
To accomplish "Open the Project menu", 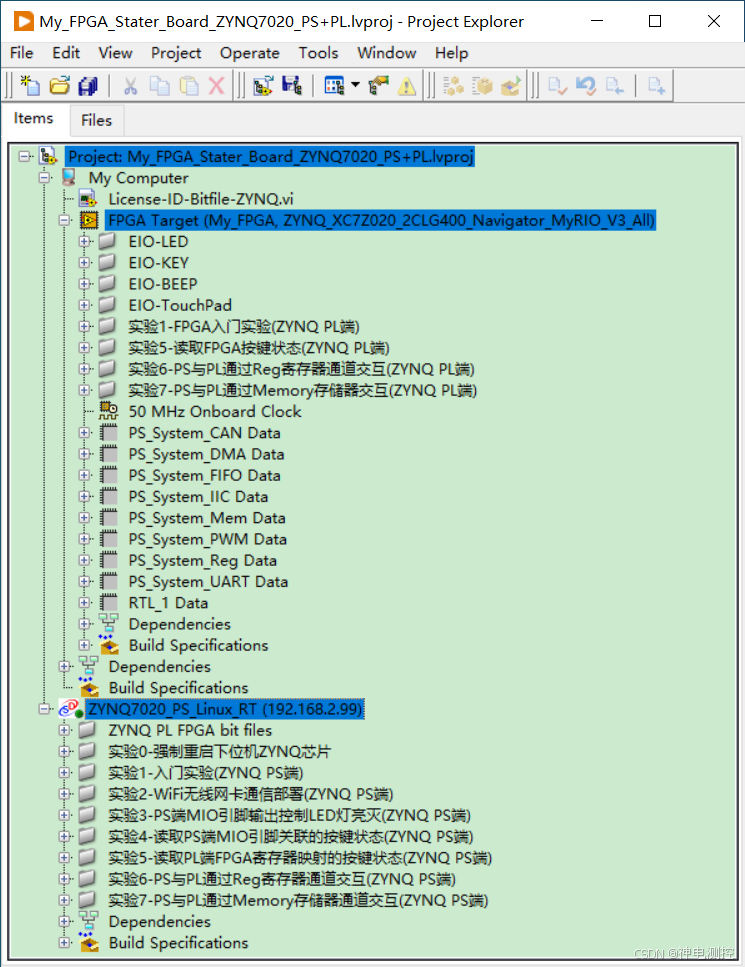I will point(176,53).
